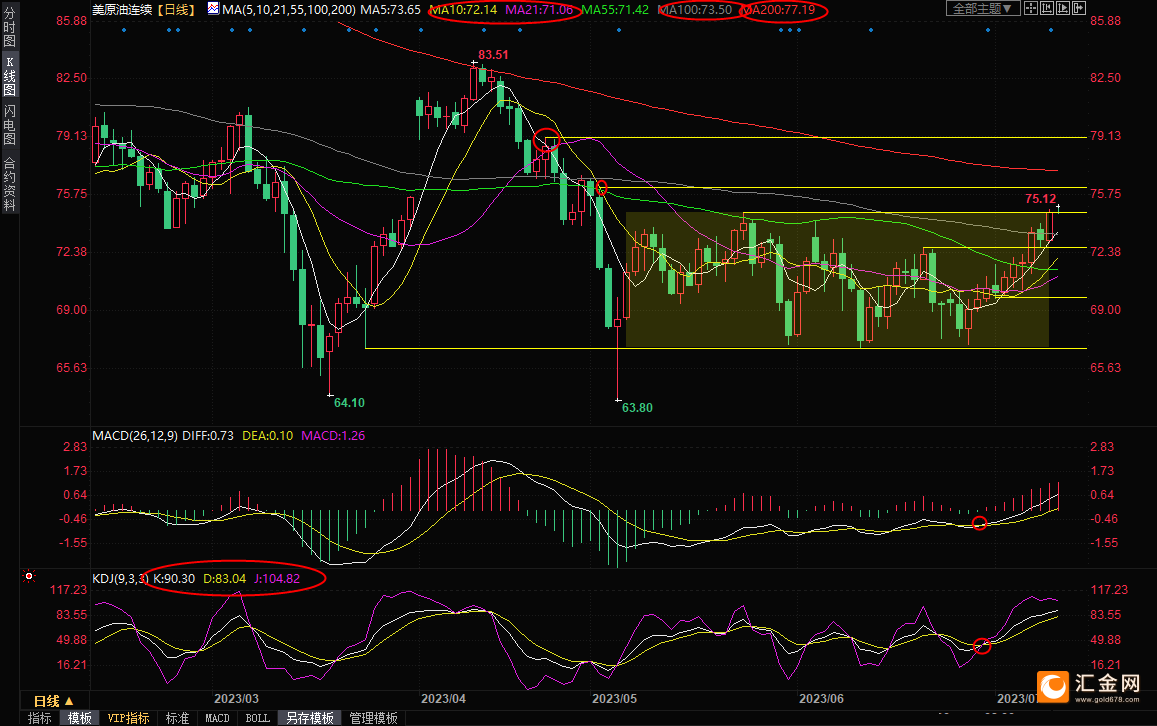The image size is (1157, 726).
Task: Click the MA55:71.42 value label
Action: tap(615, 10)
